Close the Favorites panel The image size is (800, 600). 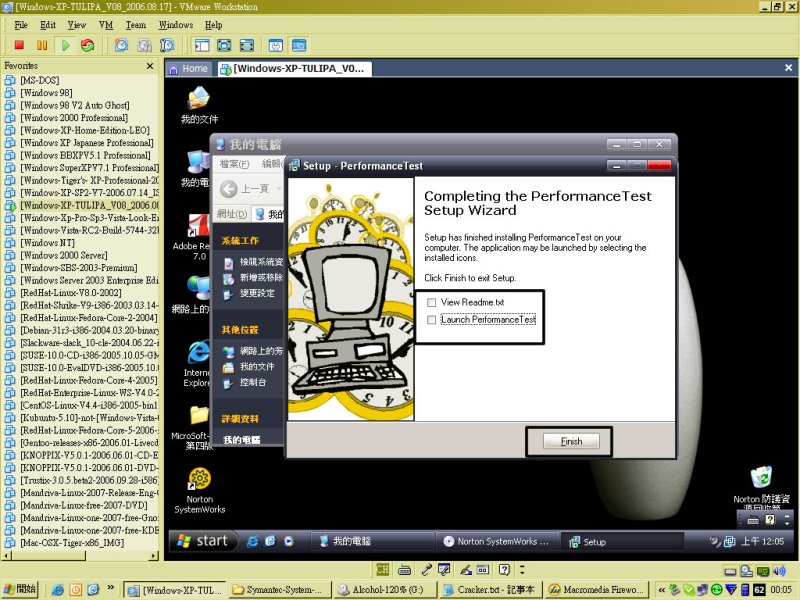pos(150,66)
